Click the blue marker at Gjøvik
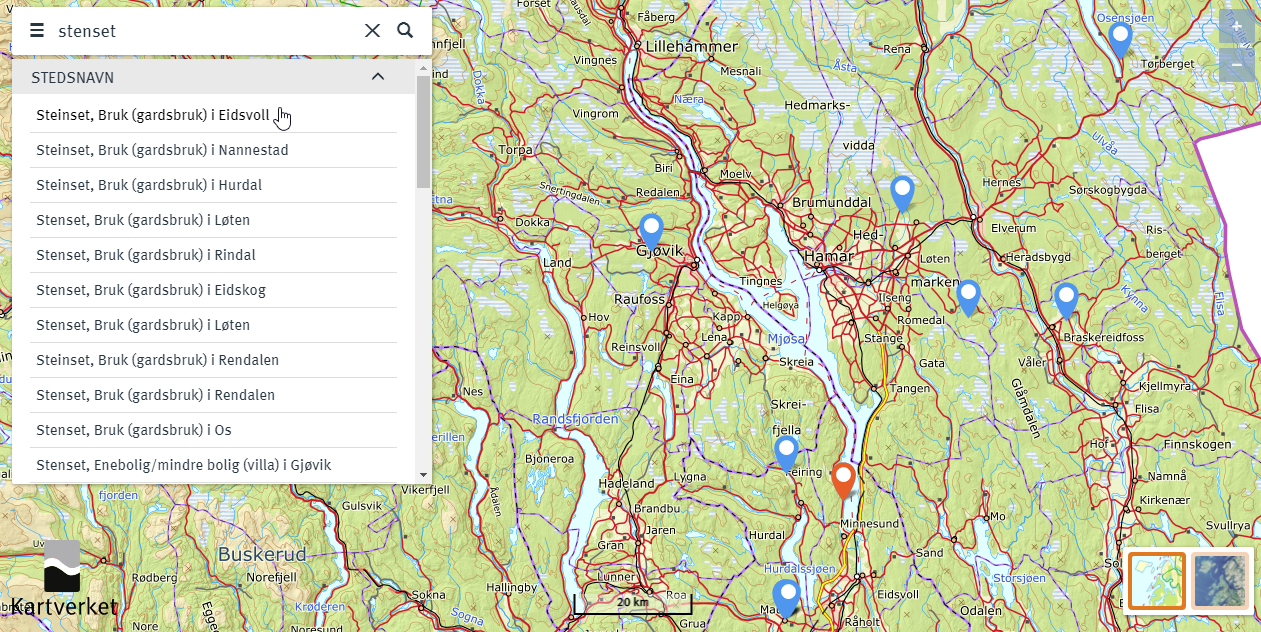 (651, 231)
